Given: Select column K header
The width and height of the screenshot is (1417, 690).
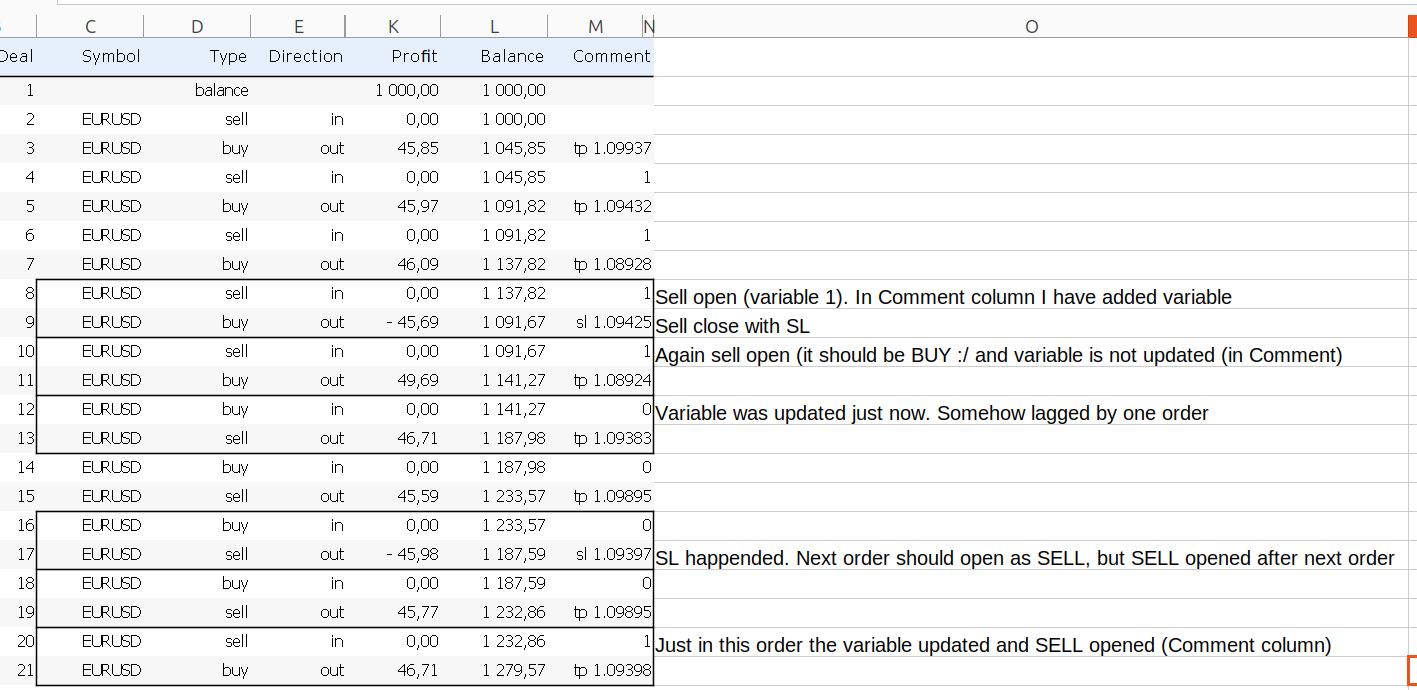Looking at the screenshot, I should [393, 27].
